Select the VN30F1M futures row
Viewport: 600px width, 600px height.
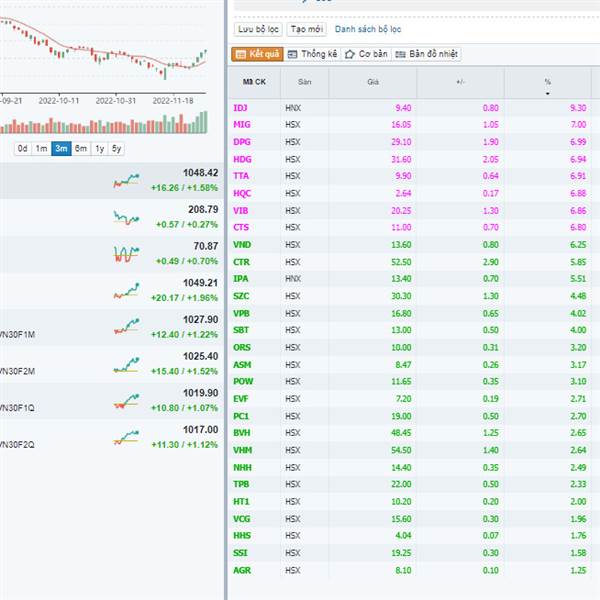click(111, 328)
